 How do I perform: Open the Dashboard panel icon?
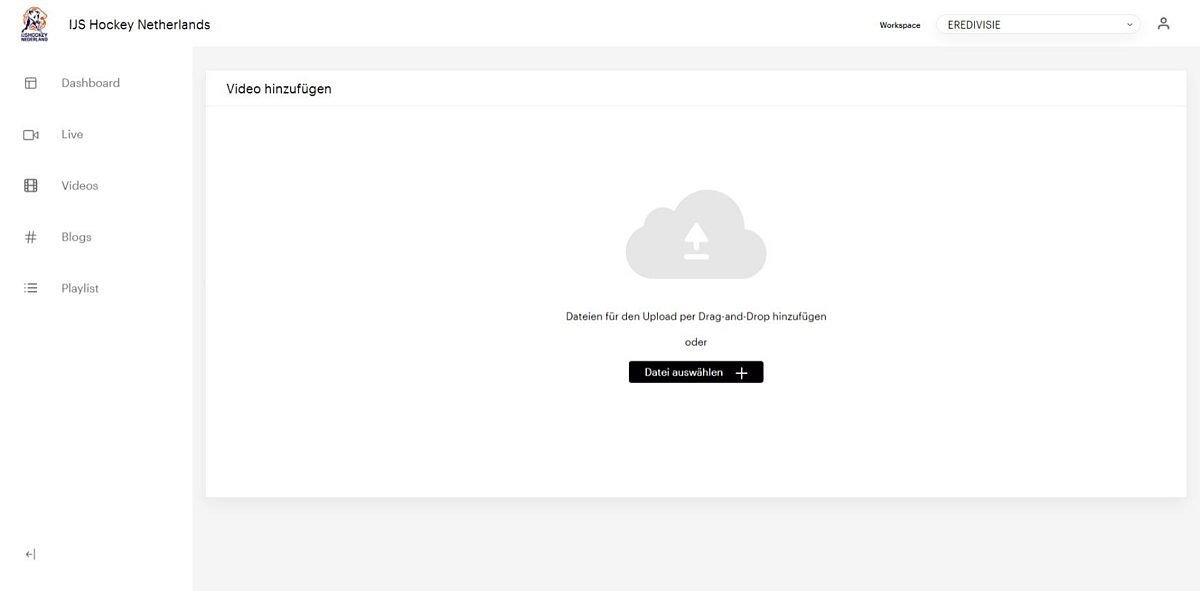pyautogui.click(x=30, y=82)
